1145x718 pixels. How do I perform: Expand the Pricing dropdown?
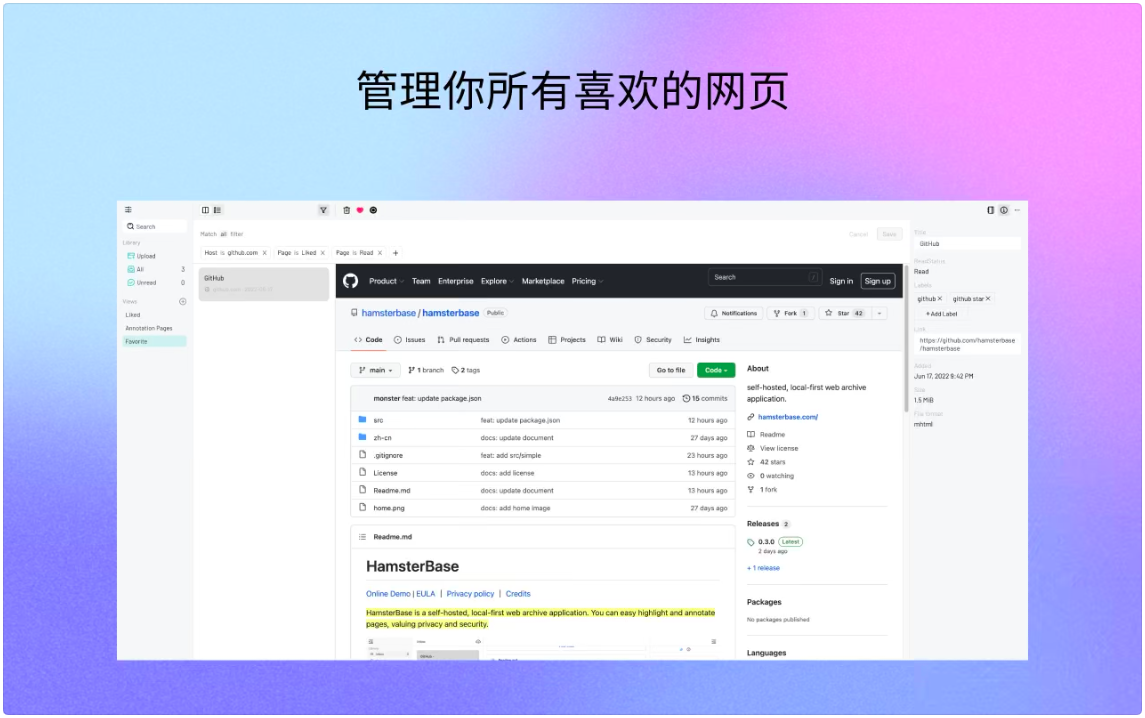coord(587,281)
